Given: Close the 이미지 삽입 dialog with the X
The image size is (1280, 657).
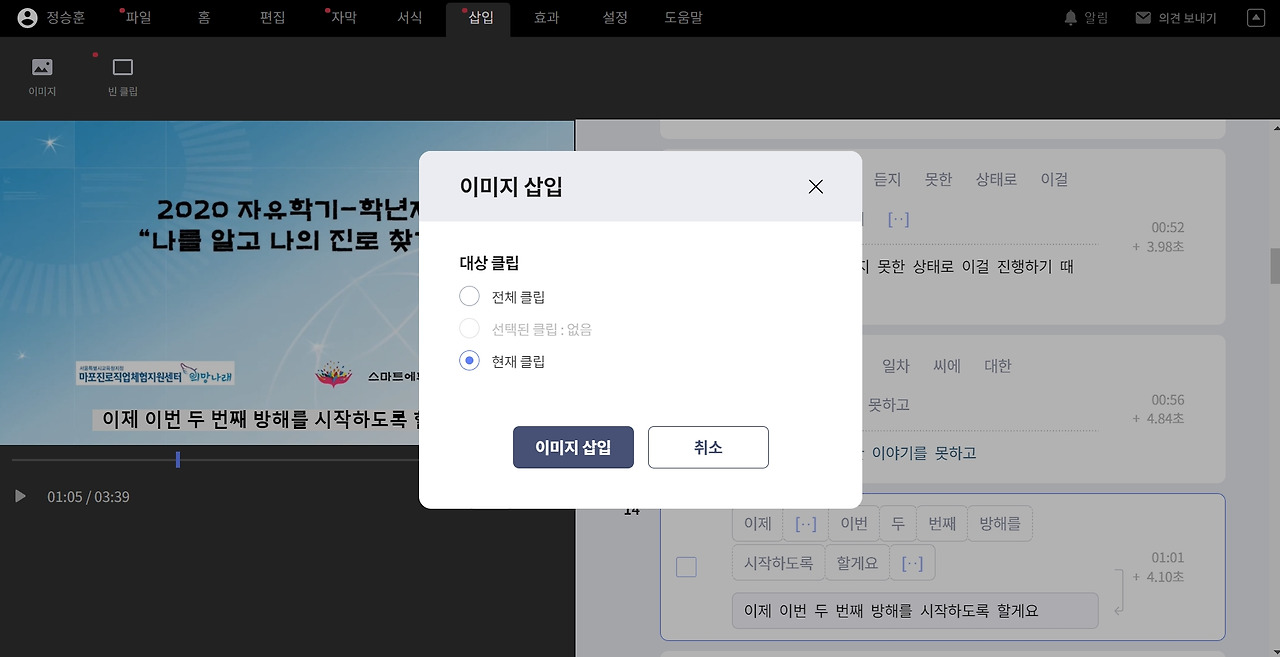Looking at the screenshot, I should 815,186.
